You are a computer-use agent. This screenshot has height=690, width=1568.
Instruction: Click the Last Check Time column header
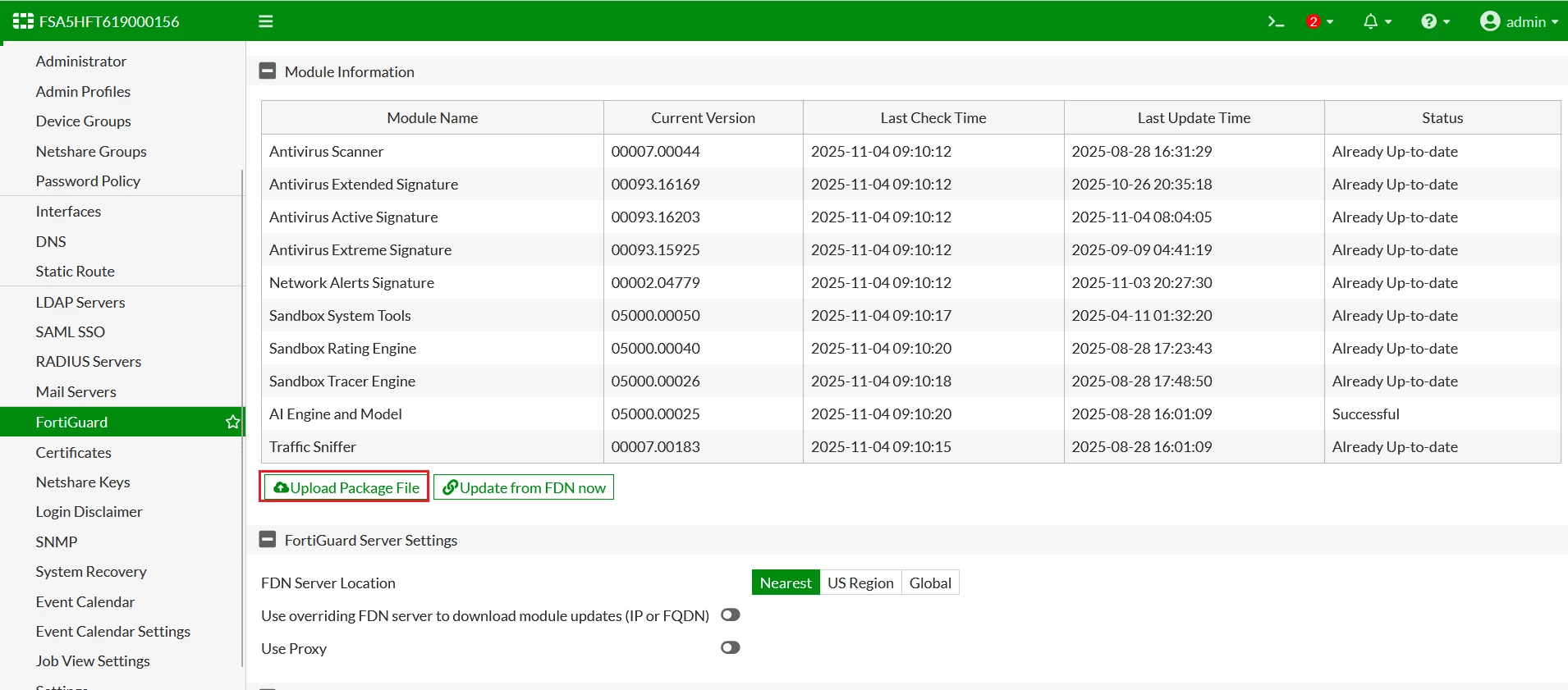pyautogui.click(x=933, y=117)
